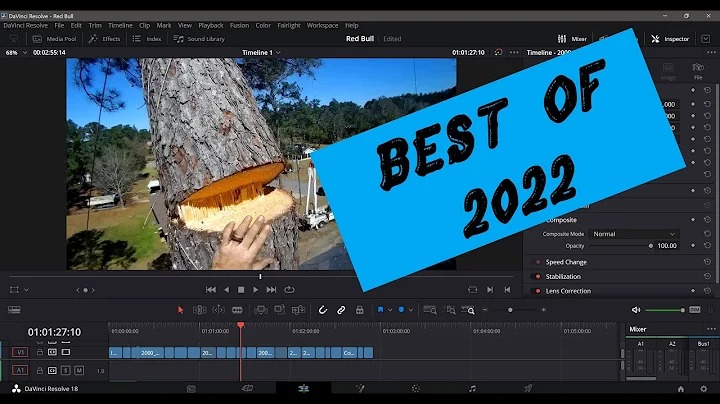The height and width of the screenshot is (404, 720).
Task: Disable the V1 video track
Action: (66, 352)
